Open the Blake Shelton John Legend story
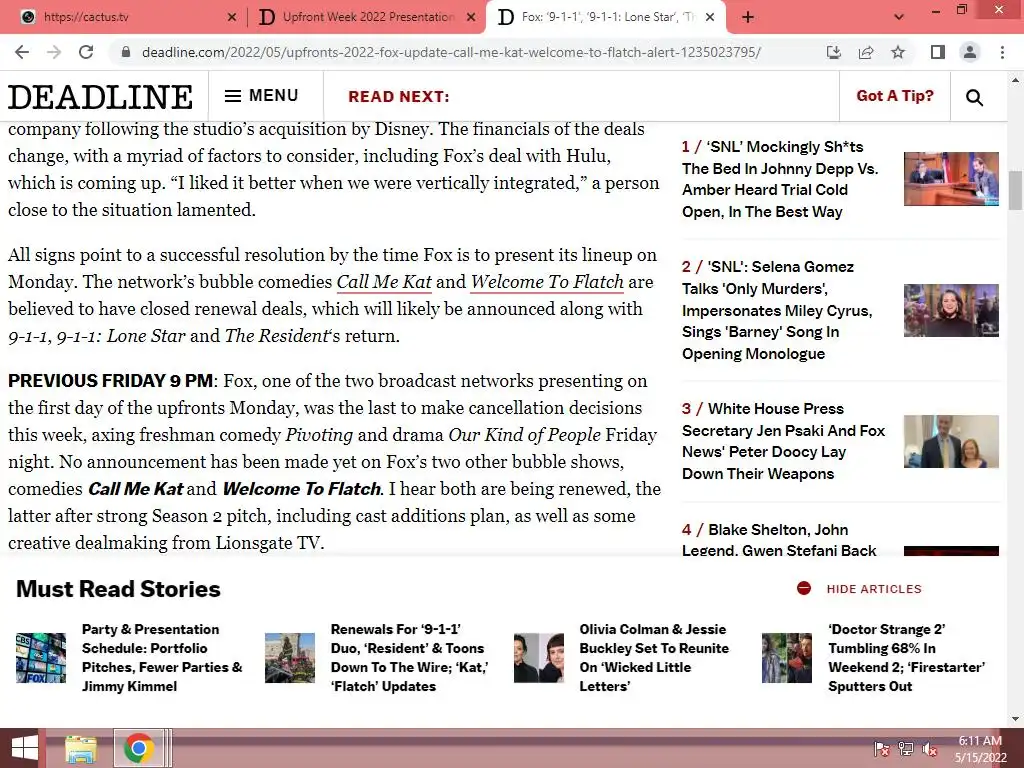Viewport: 1024px width, 768px height. coord(779,539)
